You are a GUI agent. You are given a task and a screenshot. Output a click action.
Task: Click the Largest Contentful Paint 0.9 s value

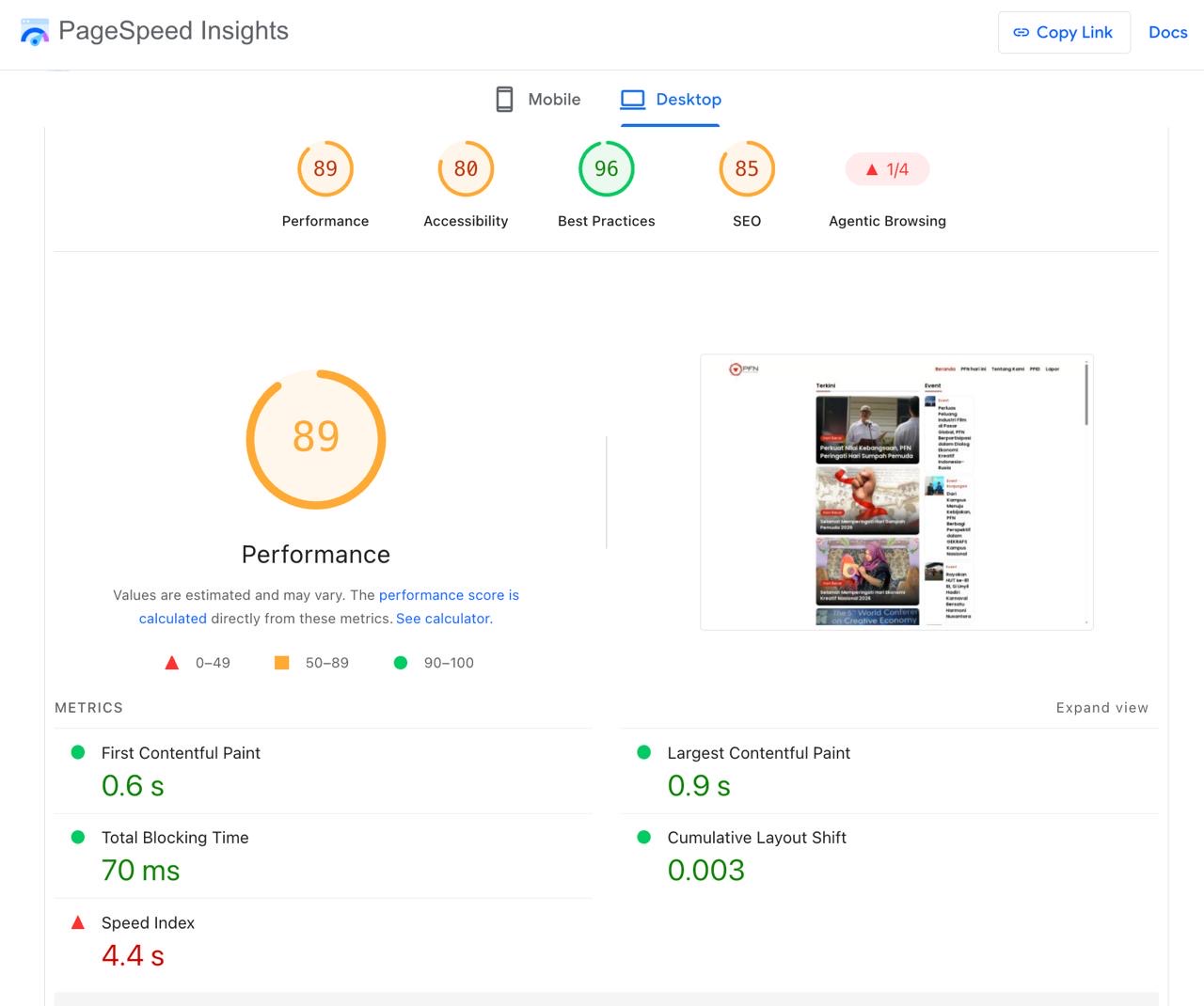coord(699,786)
